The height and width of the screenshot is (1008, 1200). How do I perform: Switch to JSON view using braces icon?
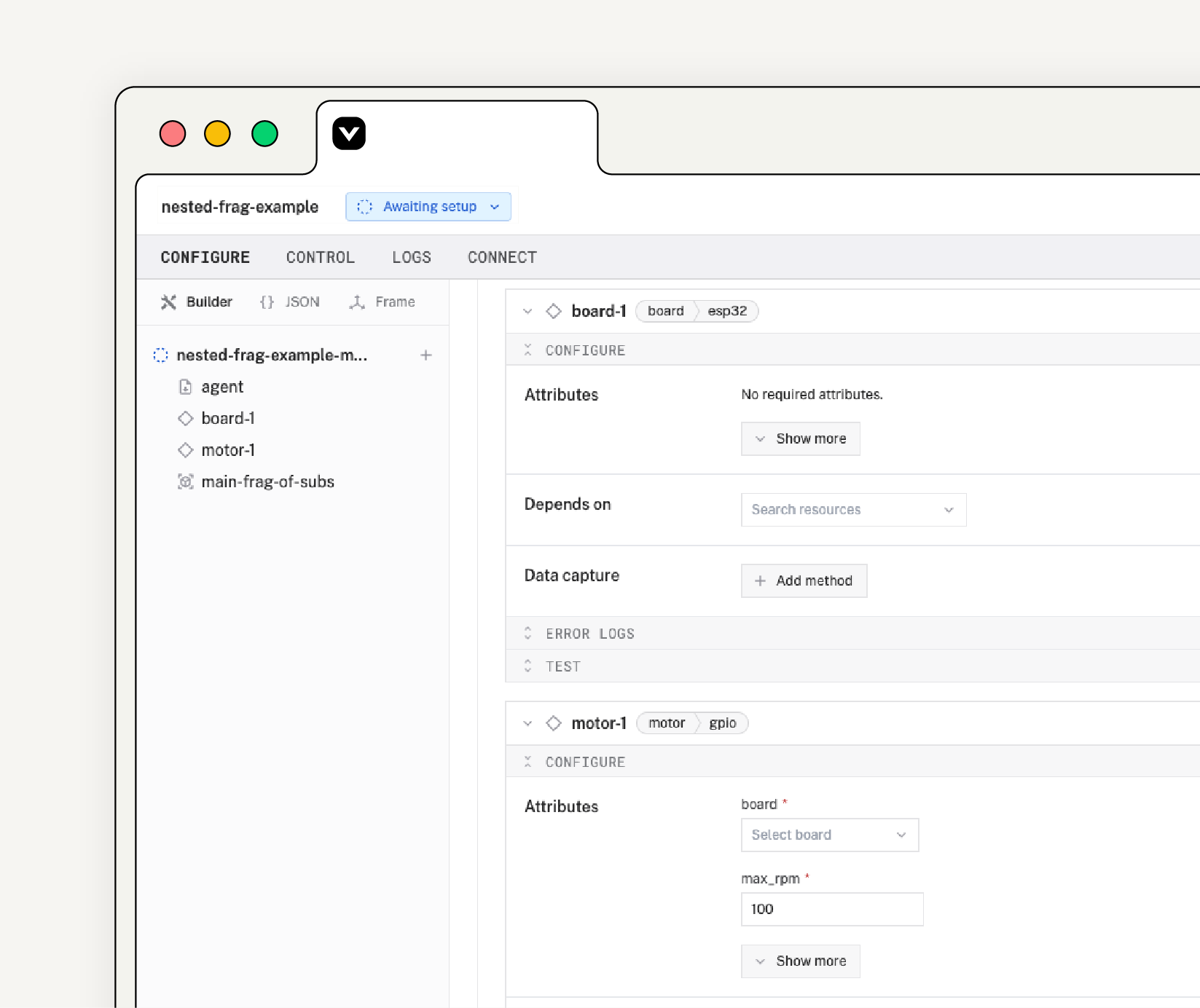pyautogui.click(x=267, y=302)
